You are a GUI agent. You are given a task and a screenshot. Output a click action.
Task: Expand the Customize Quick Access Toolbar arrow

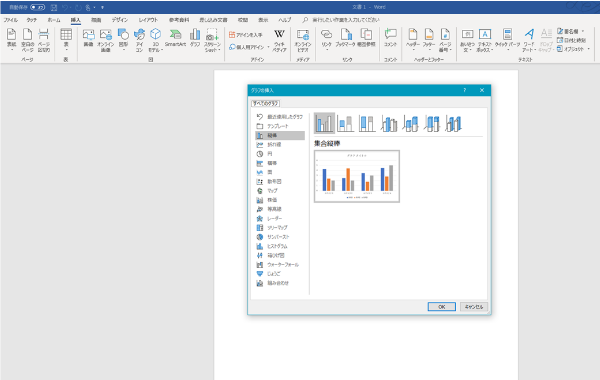point(102,7)
